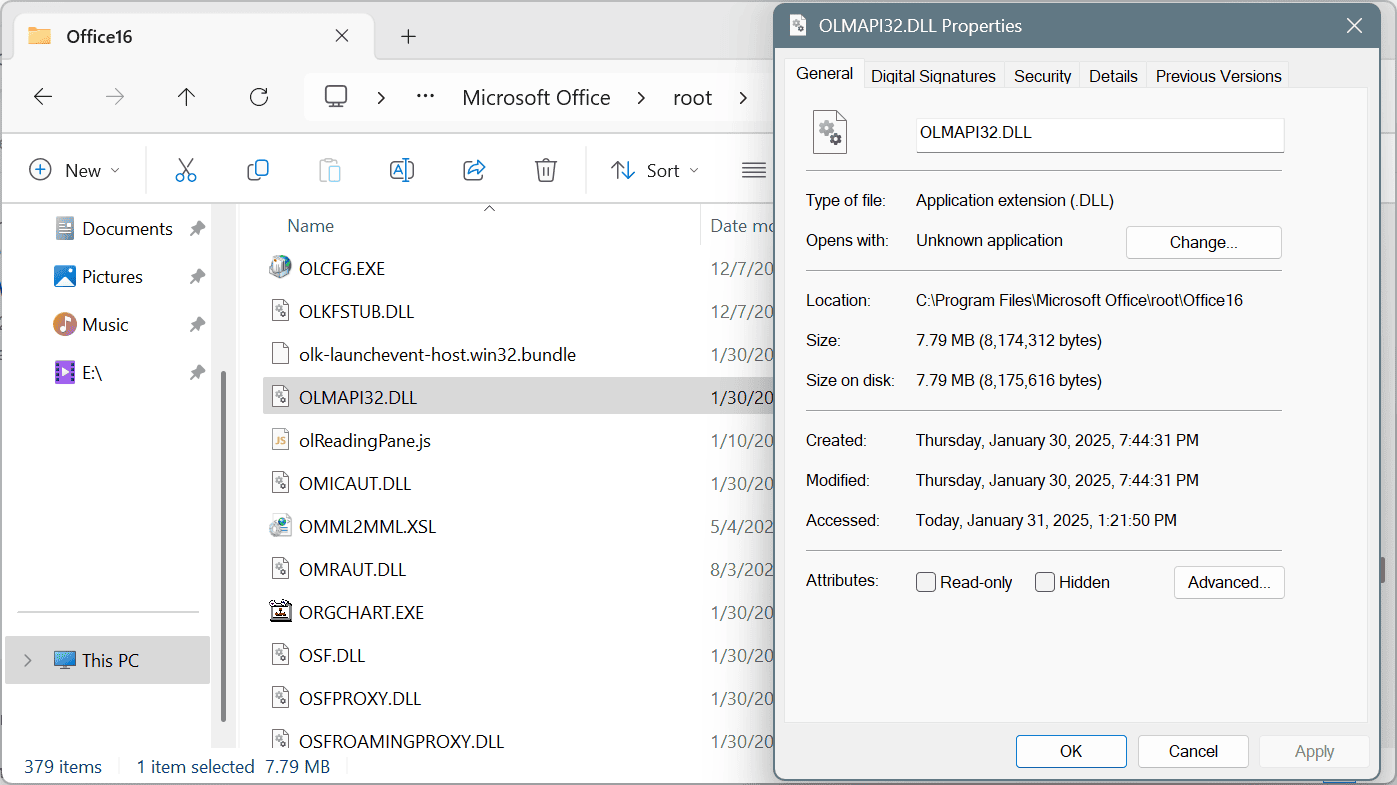Image resolution: width=1397 pixels, height=785 pixels.
Task: Expand the This PC tree node
Action: pyautogui.click(x=27, y=660)
